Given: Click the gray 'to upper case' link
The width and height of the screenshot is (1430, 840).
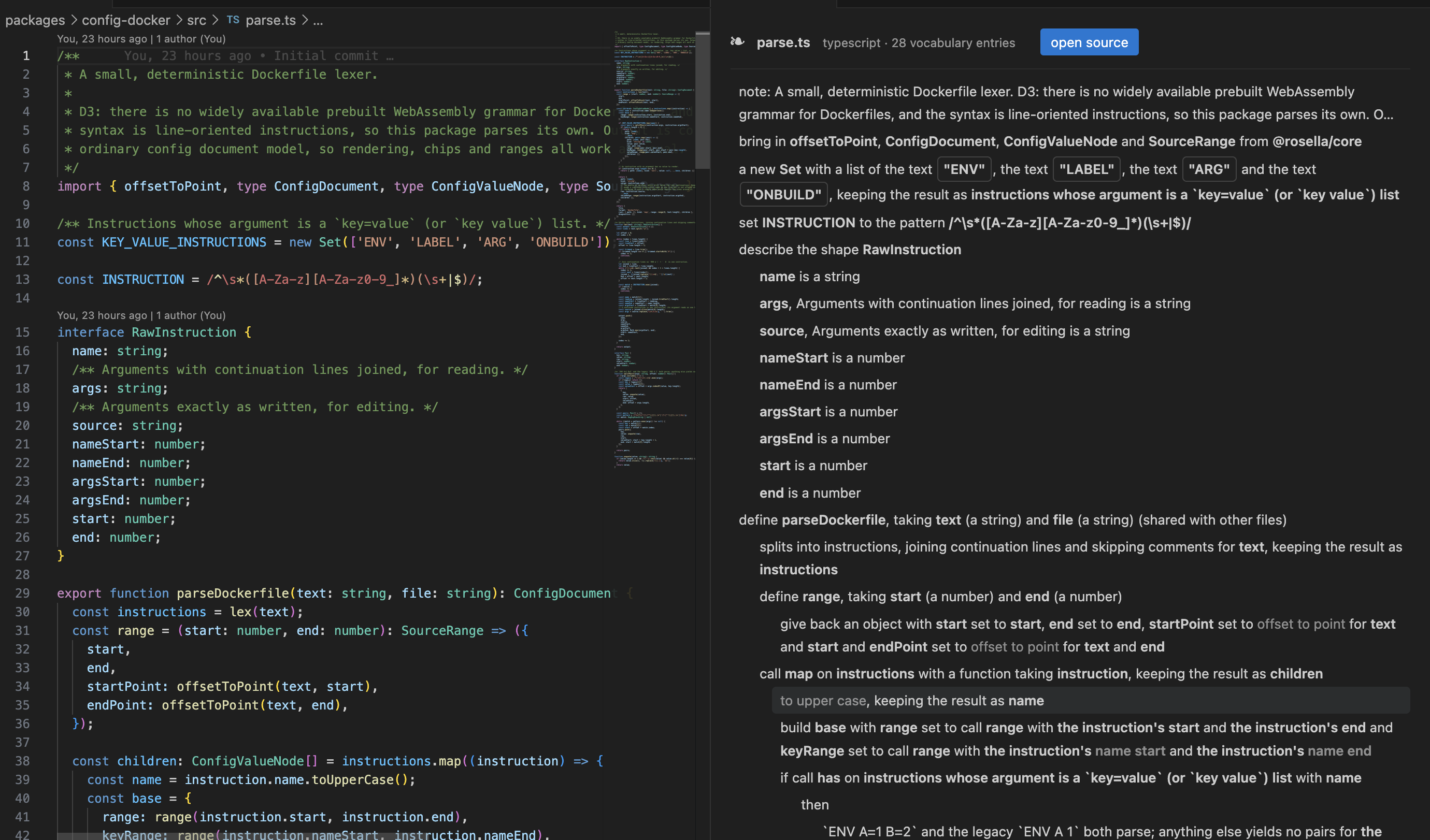Looking at the screenshot, I should pos(823,701).
